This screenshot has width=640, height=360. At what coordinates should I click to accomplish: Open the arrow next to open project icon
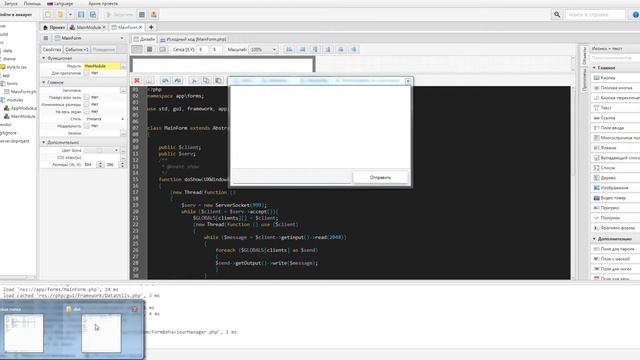click(70, 15)
